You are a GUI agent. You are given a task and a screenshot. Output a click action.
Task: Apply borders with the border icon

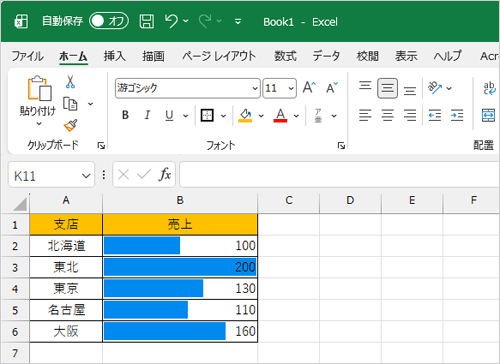pyautogui.click(x=207, y=115)
